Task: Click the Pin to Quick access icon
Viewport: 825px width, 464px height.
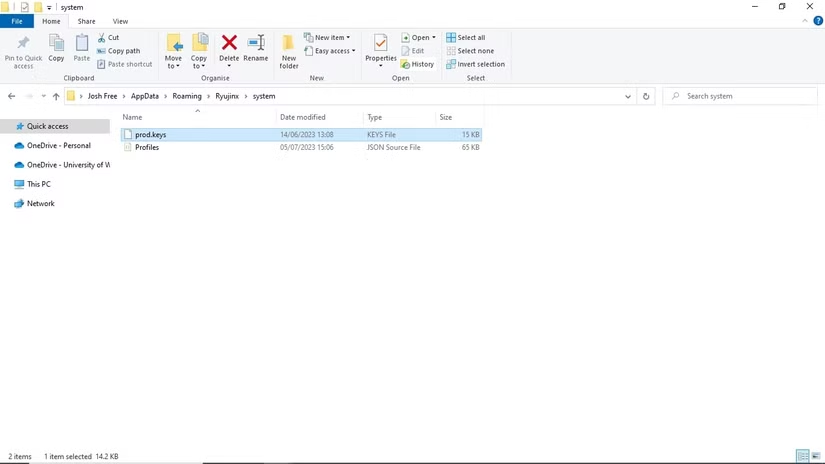Action: click(23, 43)
